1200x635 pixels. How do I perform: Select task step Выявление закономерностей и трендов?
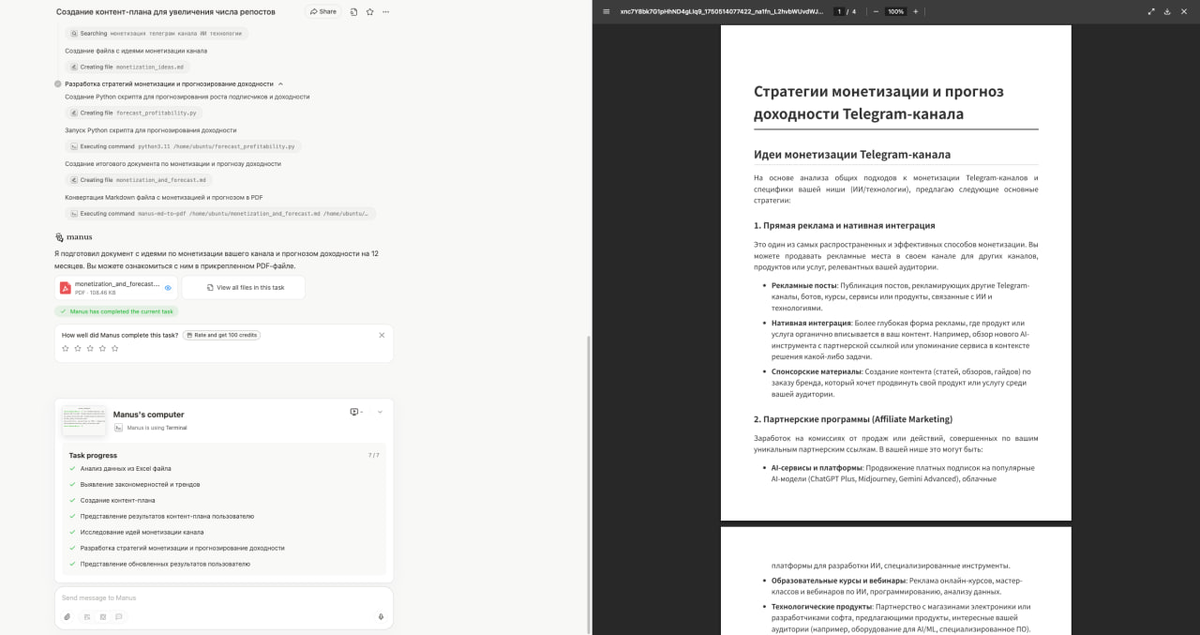click(x=139, y=484)
